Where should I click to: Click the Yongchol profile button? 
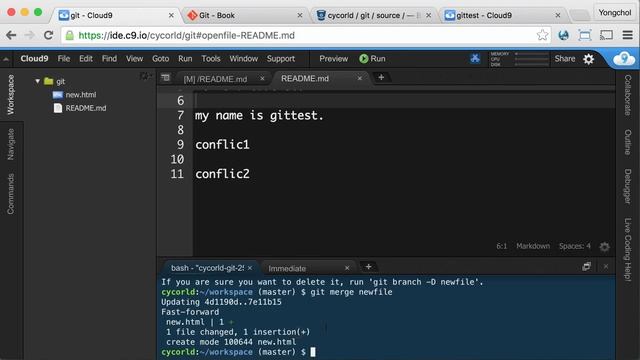point(615,13)
